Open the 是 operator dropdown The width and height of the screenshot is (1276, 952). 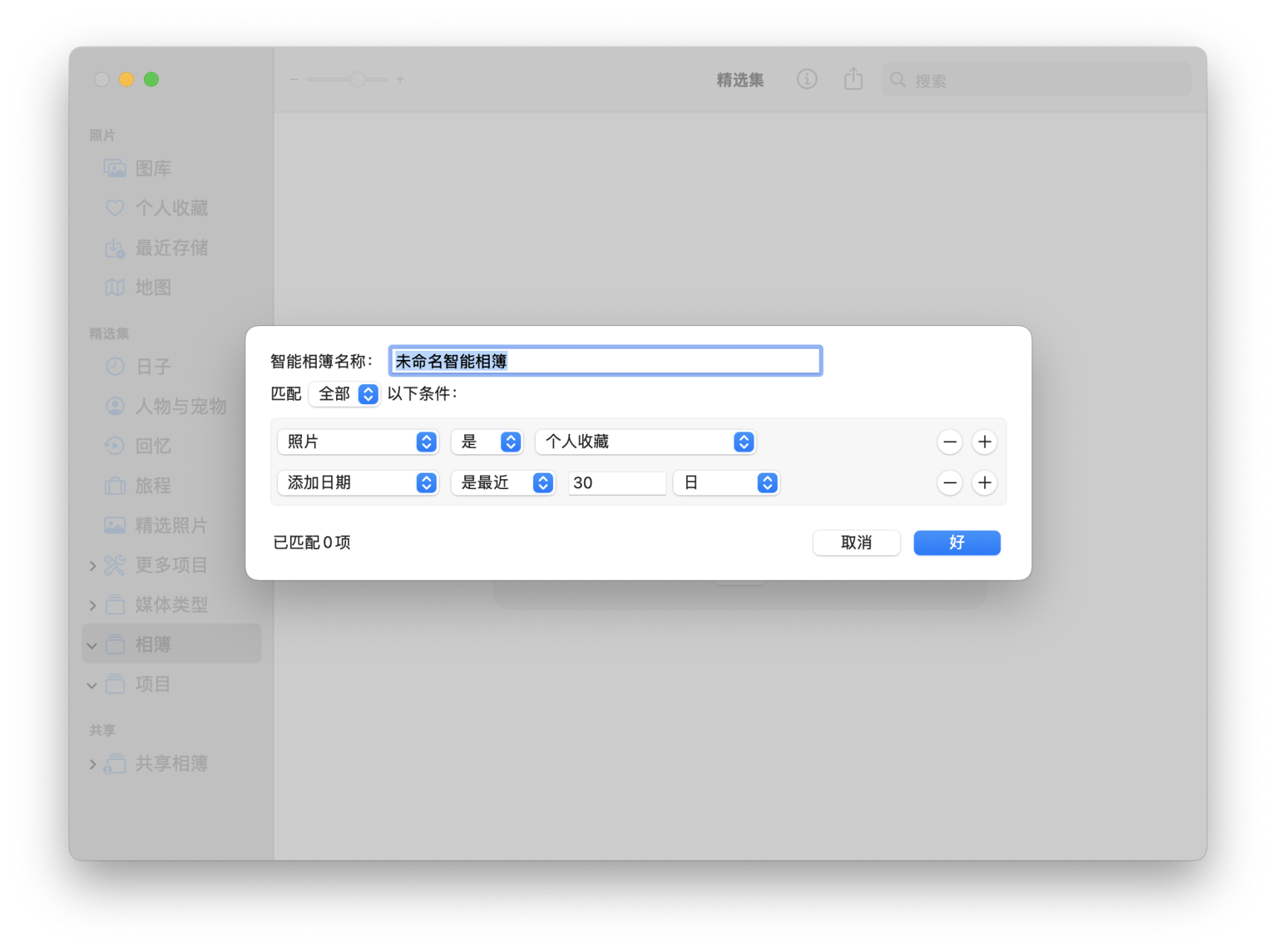pos(487,442)
